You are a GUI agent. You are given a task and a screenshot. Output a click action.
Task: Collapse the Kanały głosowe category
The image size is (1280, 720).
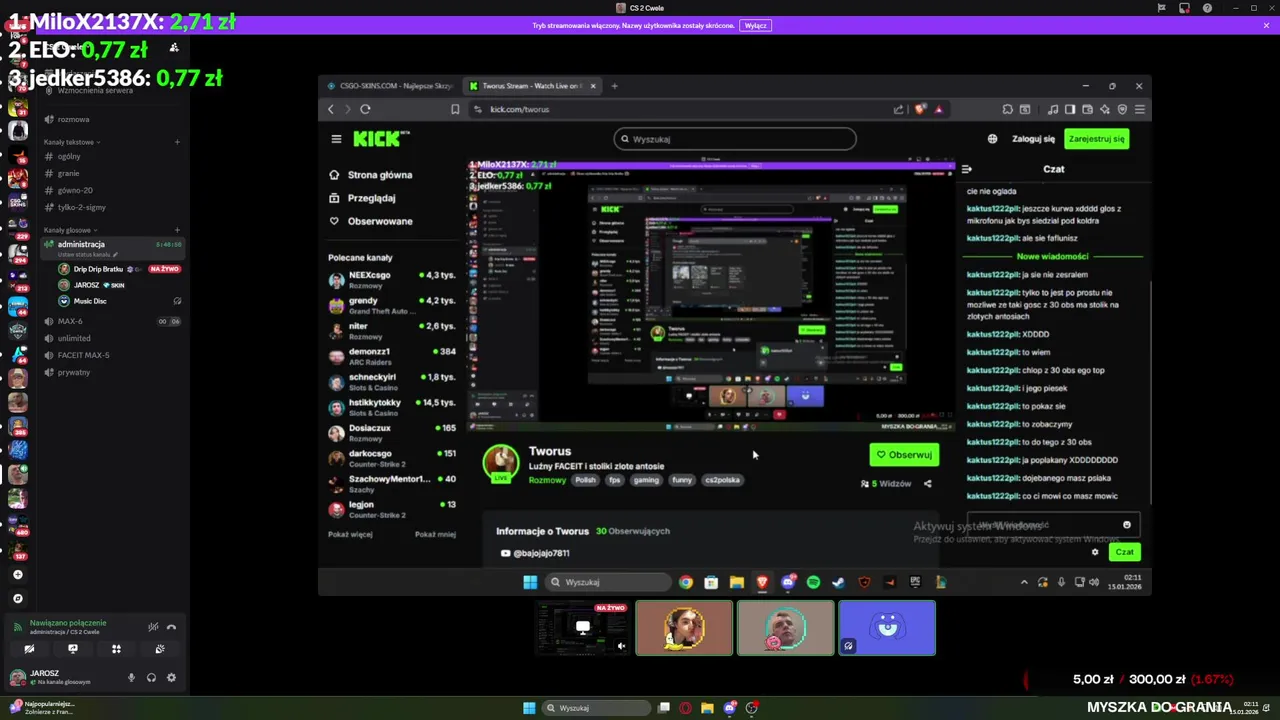(x=71, y=230)
